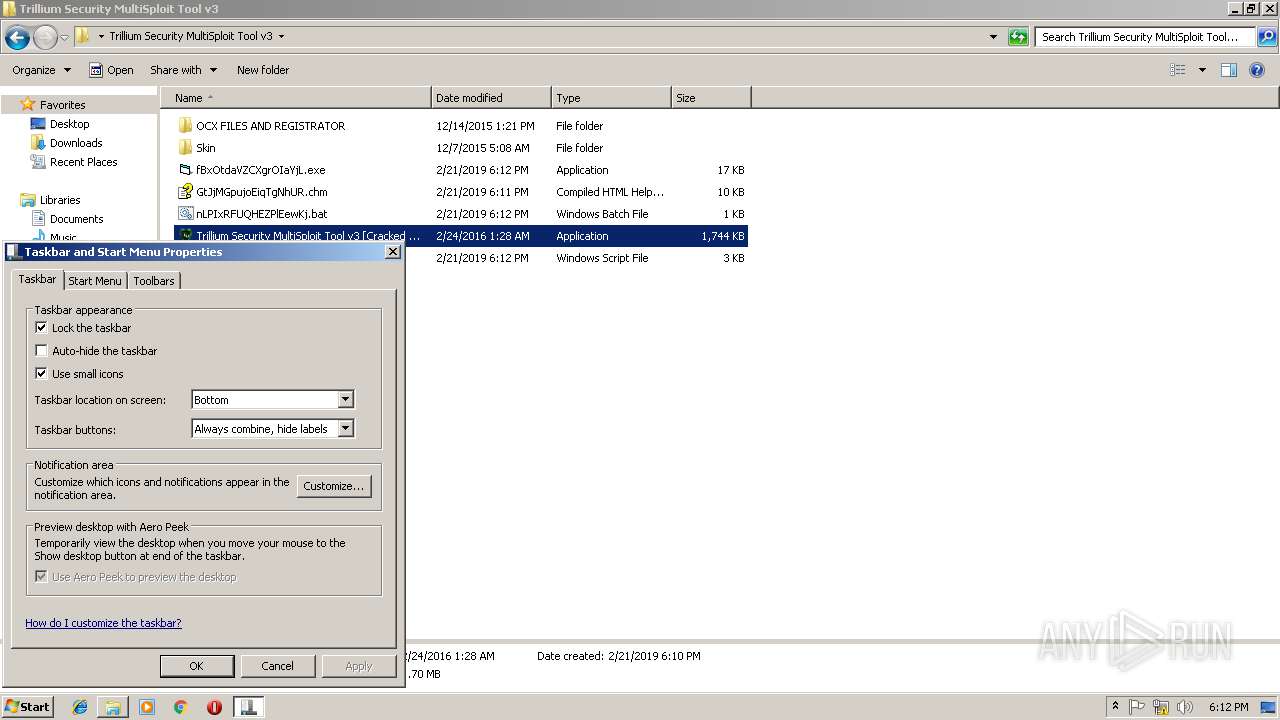The height and width of the screenshot is (720, 1280).
Task: Select Recent Places in Favorites
Action: (x=84, y=162)
